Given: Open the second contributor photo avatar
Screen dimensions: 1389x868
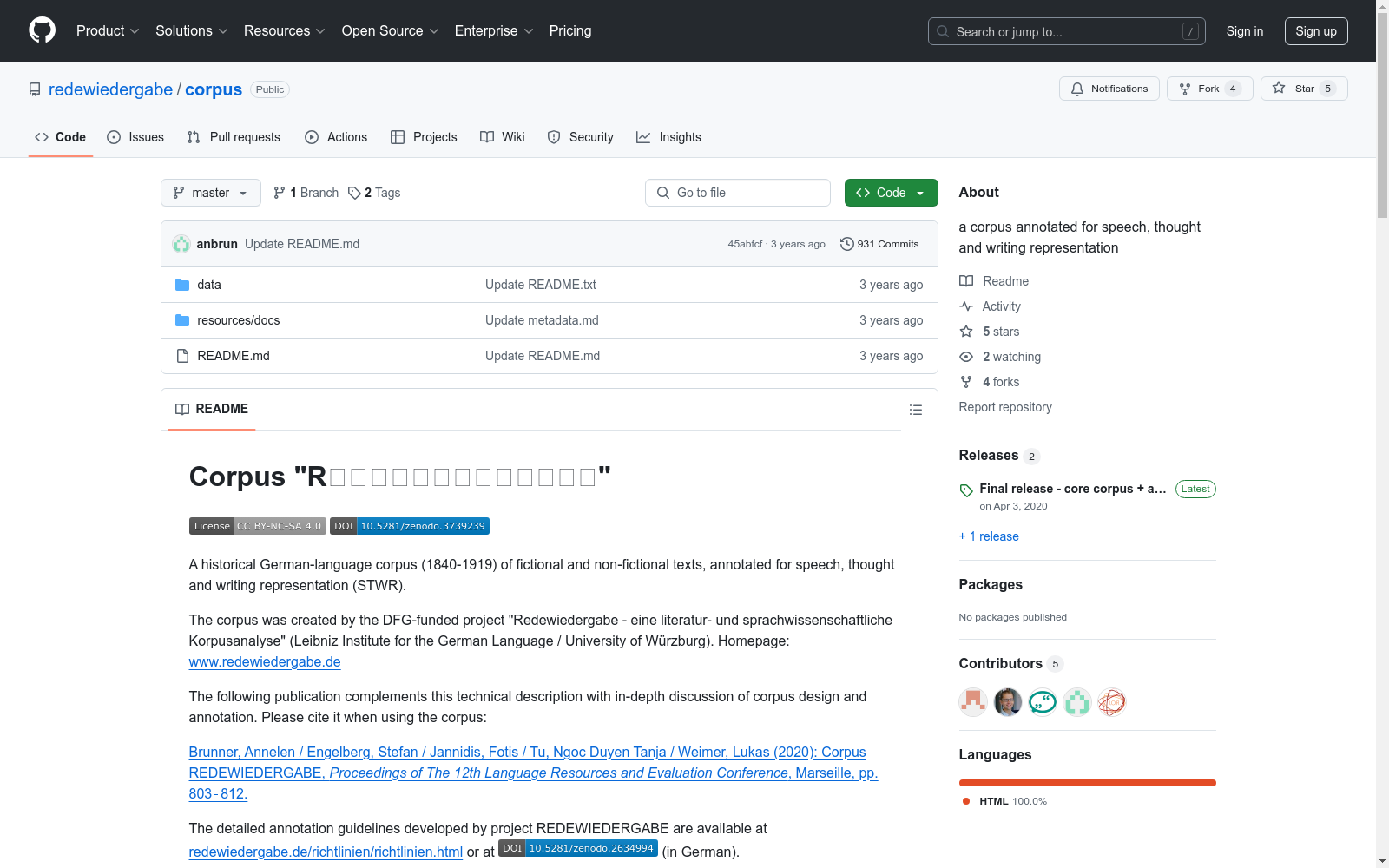Looking at the screenshot, I should (x=1008, y=702).
